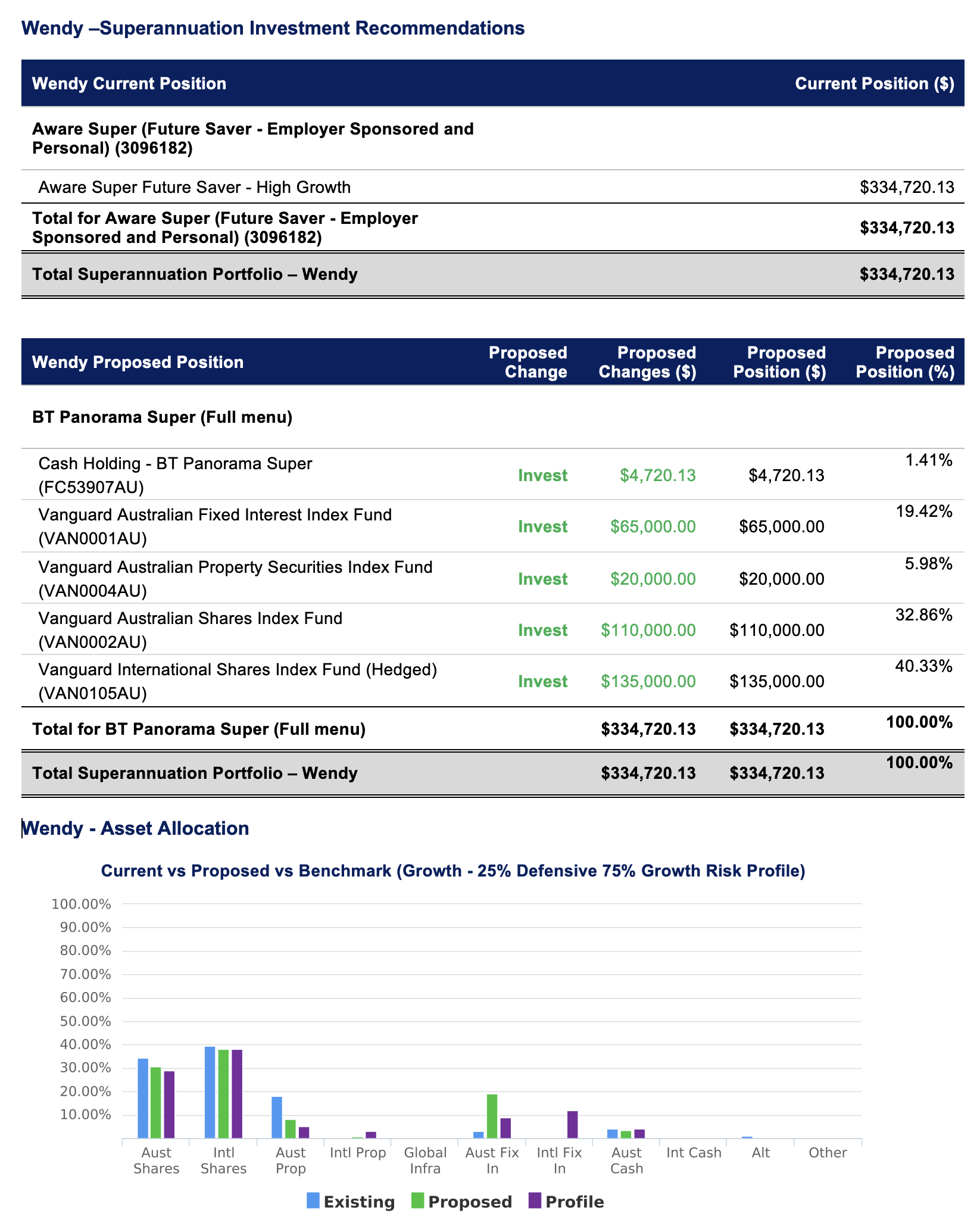Click the 1.41% proposed position
Image resolution: width=980 pixels, height=1229 pixels.
coord(929,460)
